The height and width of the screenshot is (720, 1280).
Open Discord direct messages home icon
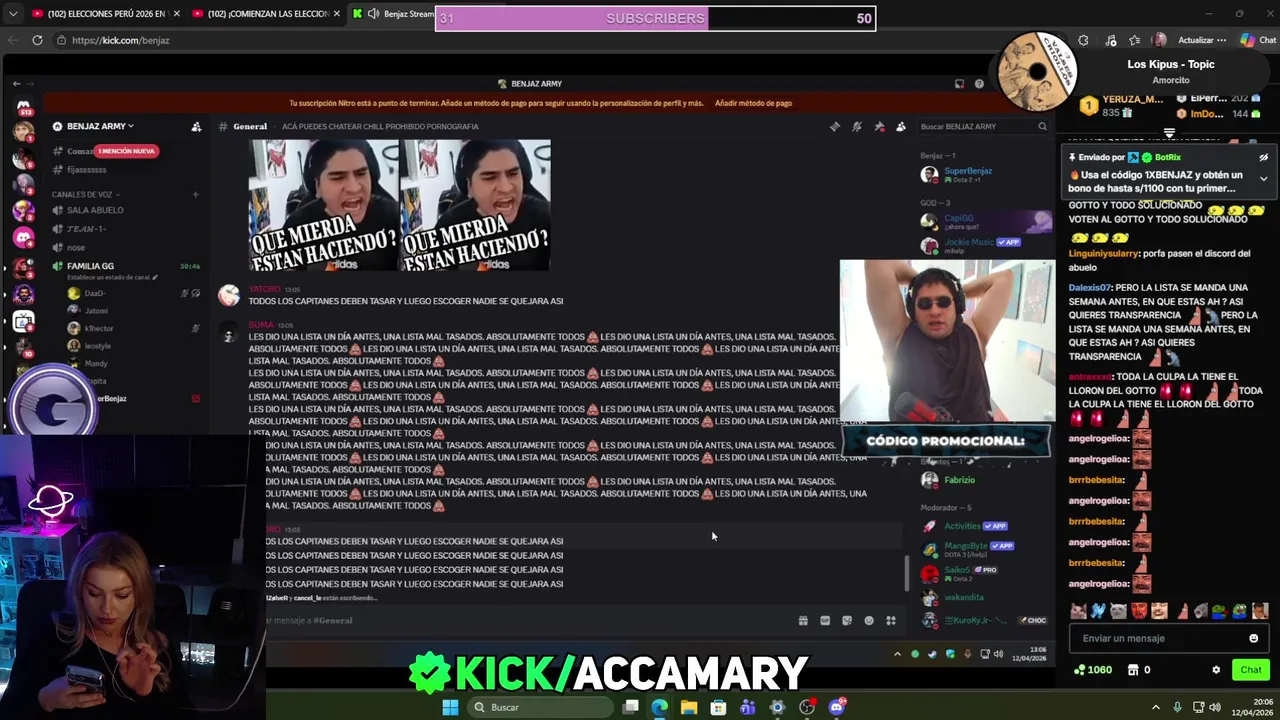(23, 104)
